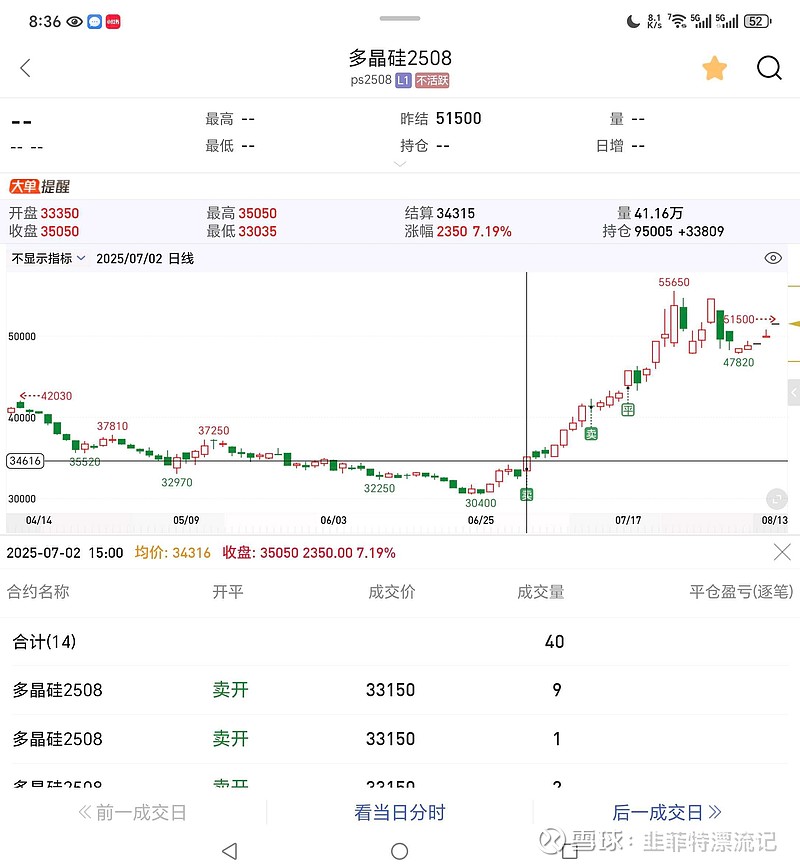The width and height of the screenshot is (800, 866).
Task: Select the trade row 卖开 33150 quantity 9
Action: (x=400, y=690)
